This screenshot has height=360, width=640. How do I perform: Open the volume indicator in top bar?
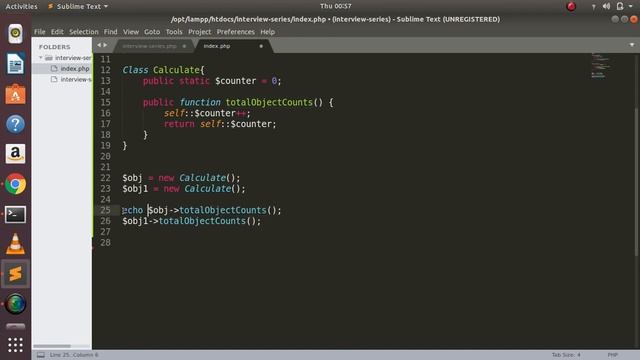tap(607, 6)
